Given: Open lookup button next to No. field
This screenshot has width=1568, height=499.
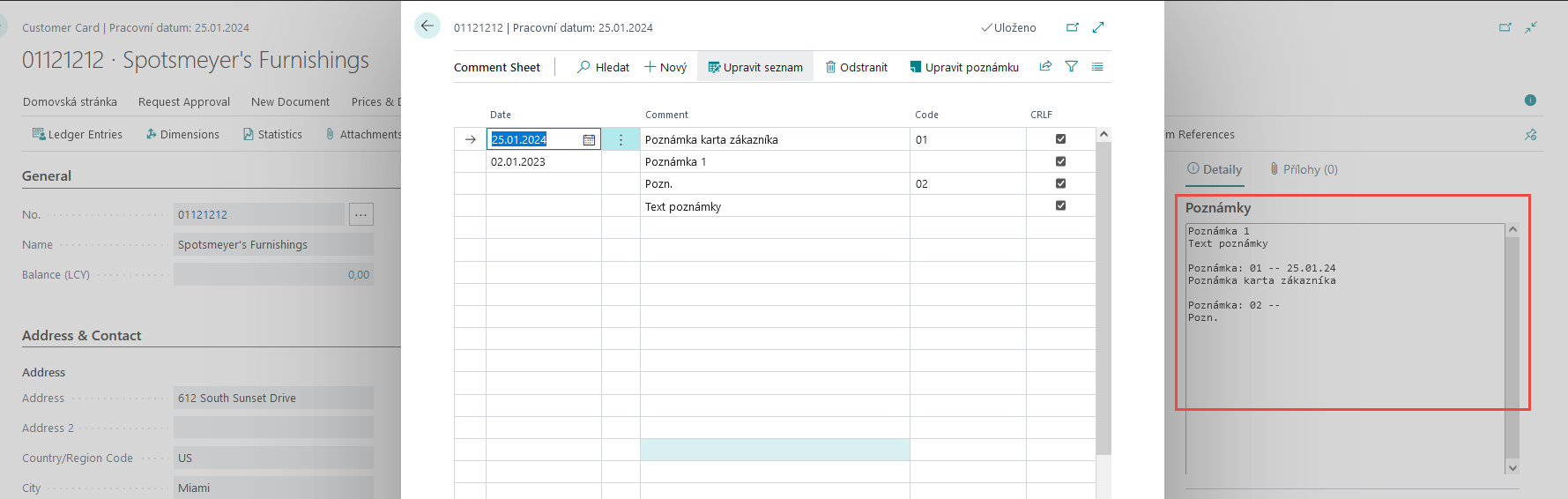Looking at the screenshot, I should pos(361,214).
